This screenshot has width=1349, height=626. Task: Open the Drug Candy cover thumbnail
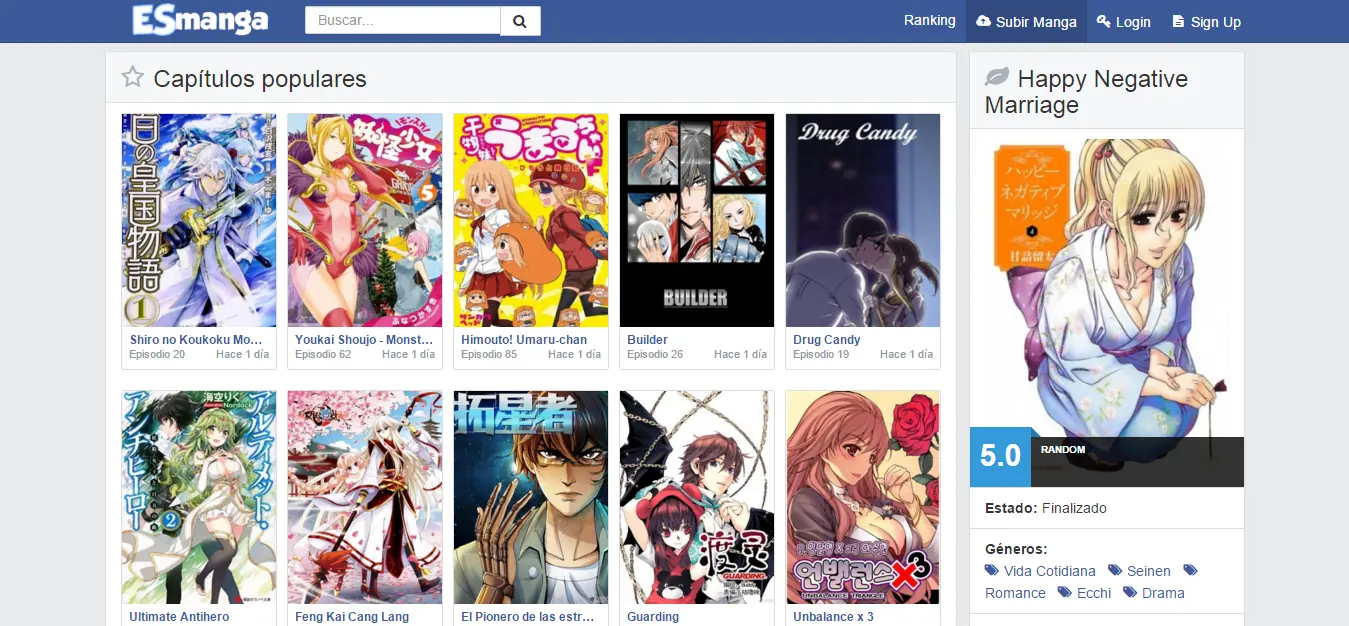(863, 220)
